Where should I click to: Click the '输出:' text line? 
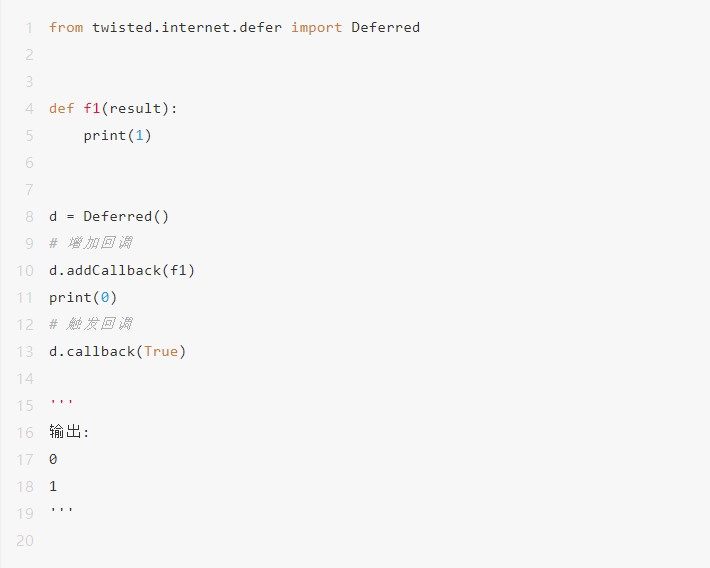pos(69,432)
